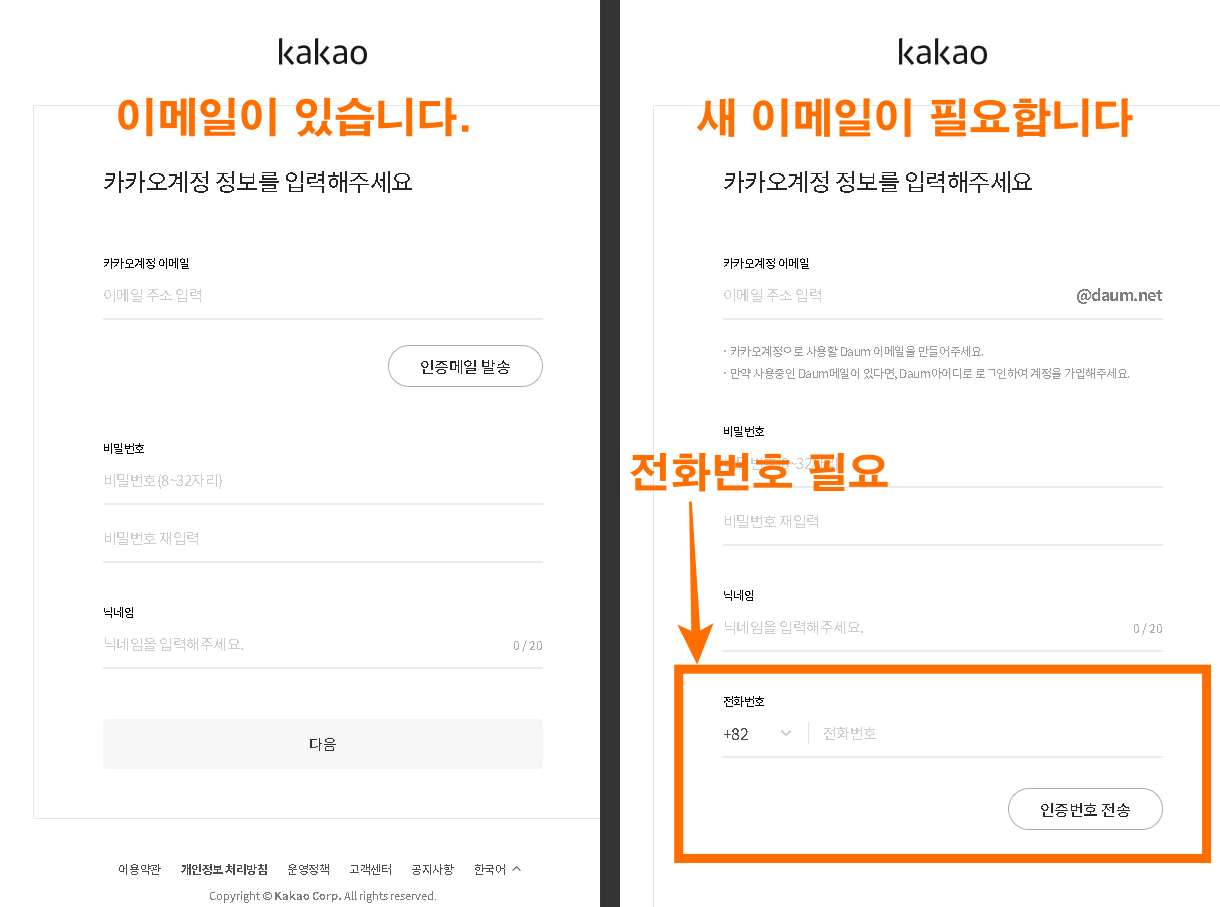Open the +82 country code dropdown
1220x907 pixels.
tap(758, 734)
